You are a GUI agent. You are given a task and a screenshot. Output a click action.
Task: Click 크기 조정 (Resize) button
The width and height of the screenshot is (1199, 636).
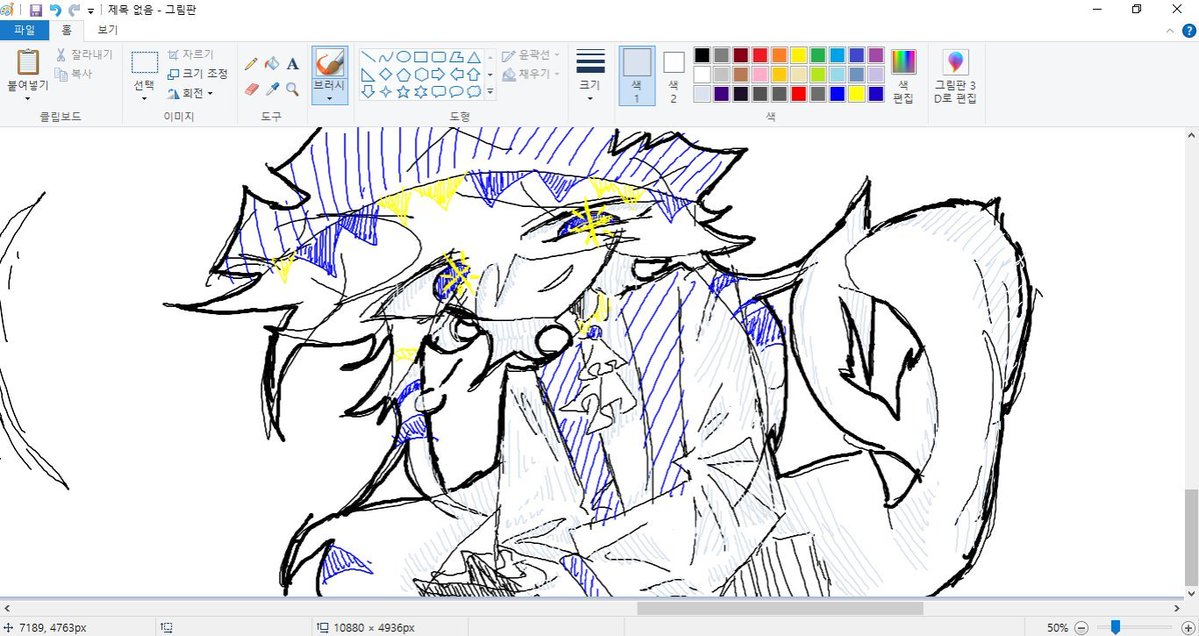point(197,74)
